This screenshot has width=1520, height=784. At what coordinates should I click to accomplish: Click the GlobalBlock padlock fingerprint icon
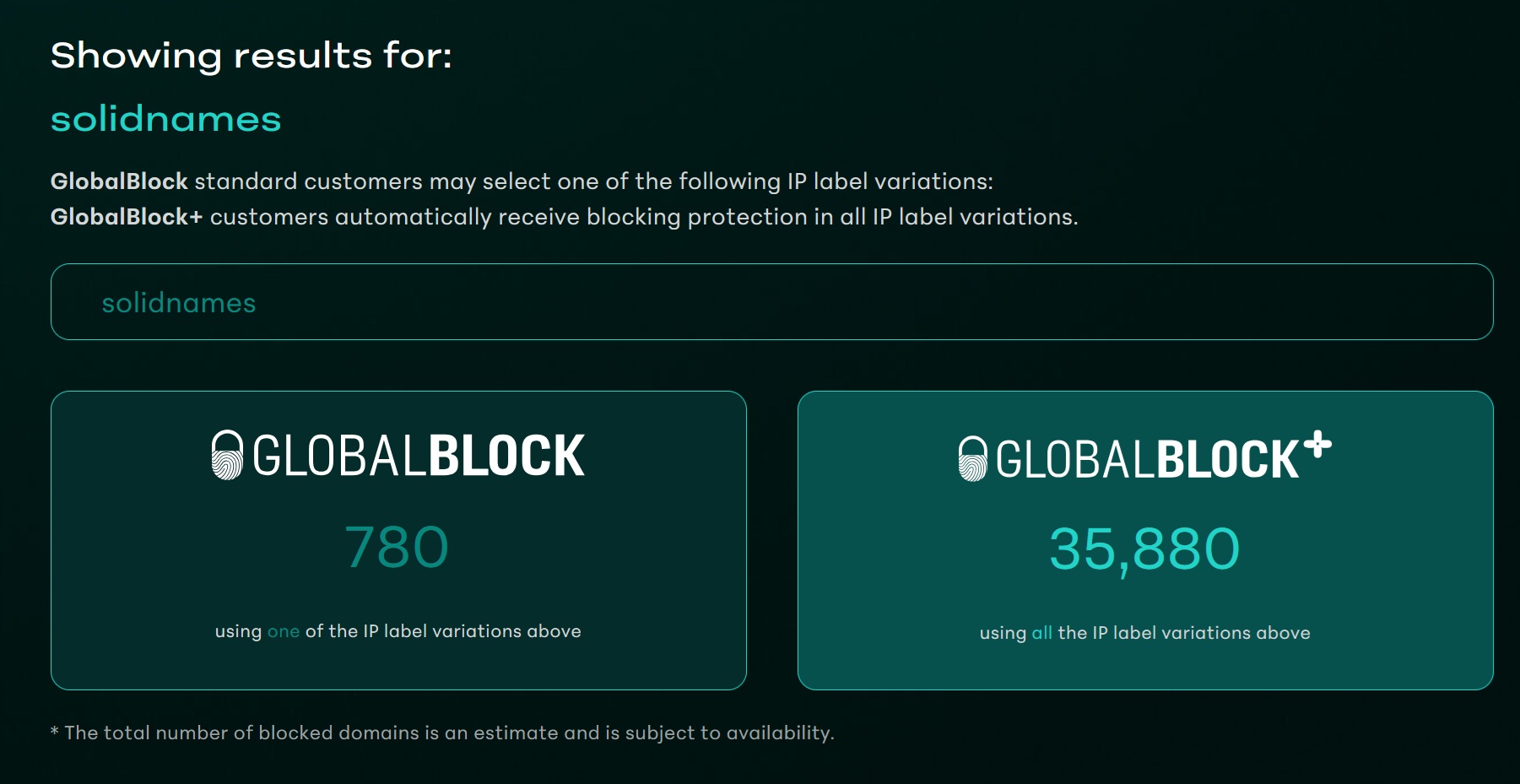coord(226,454)
